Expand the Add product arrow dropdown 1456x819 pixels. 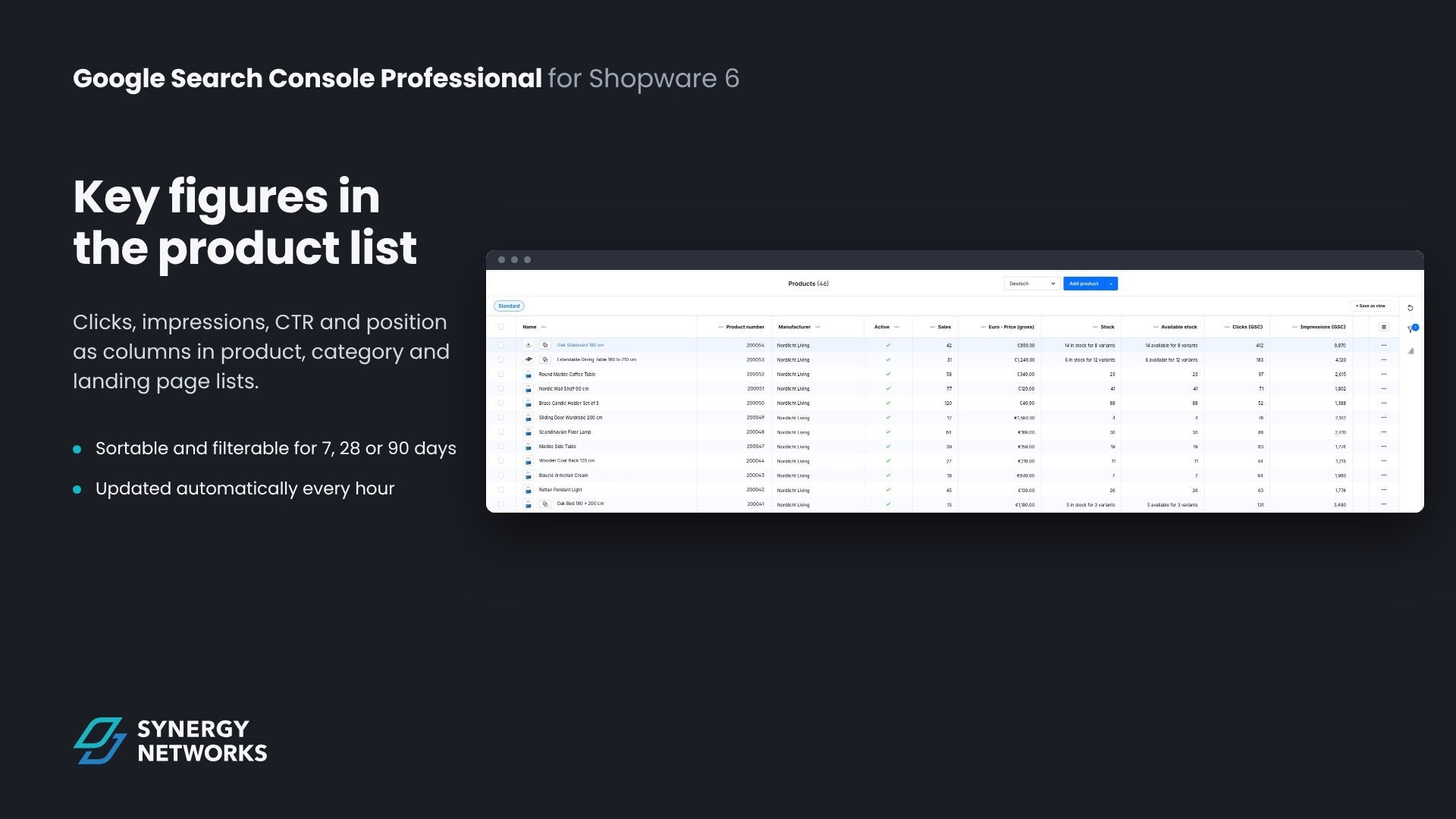click(x=1111, y=284)
